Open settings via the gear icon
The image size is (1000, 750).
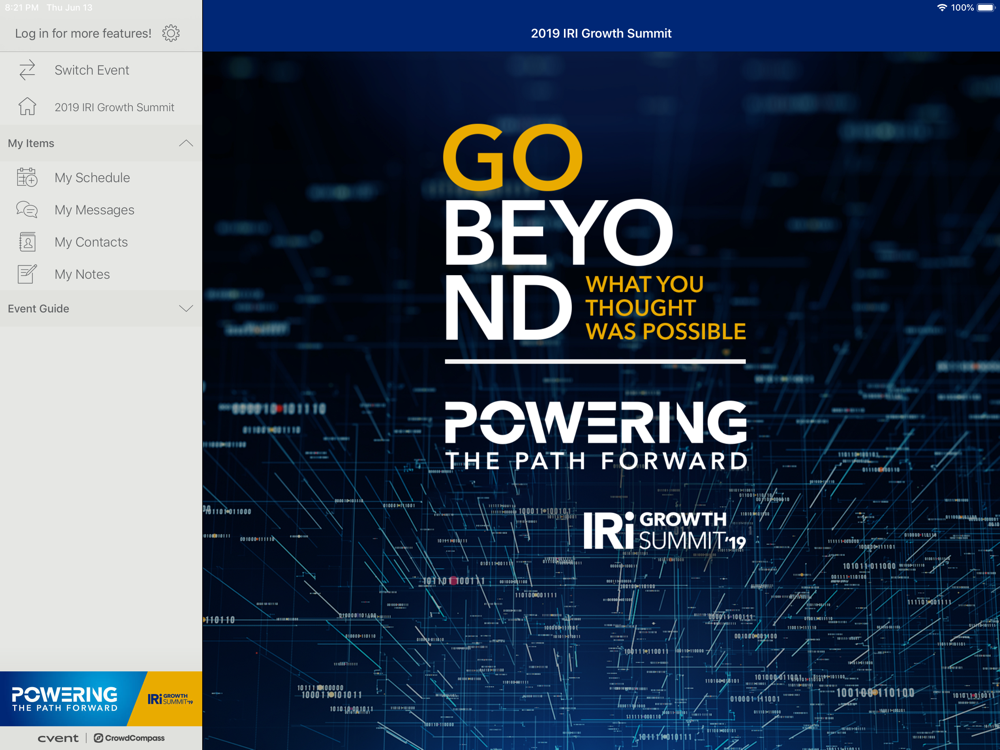(171, 33)
